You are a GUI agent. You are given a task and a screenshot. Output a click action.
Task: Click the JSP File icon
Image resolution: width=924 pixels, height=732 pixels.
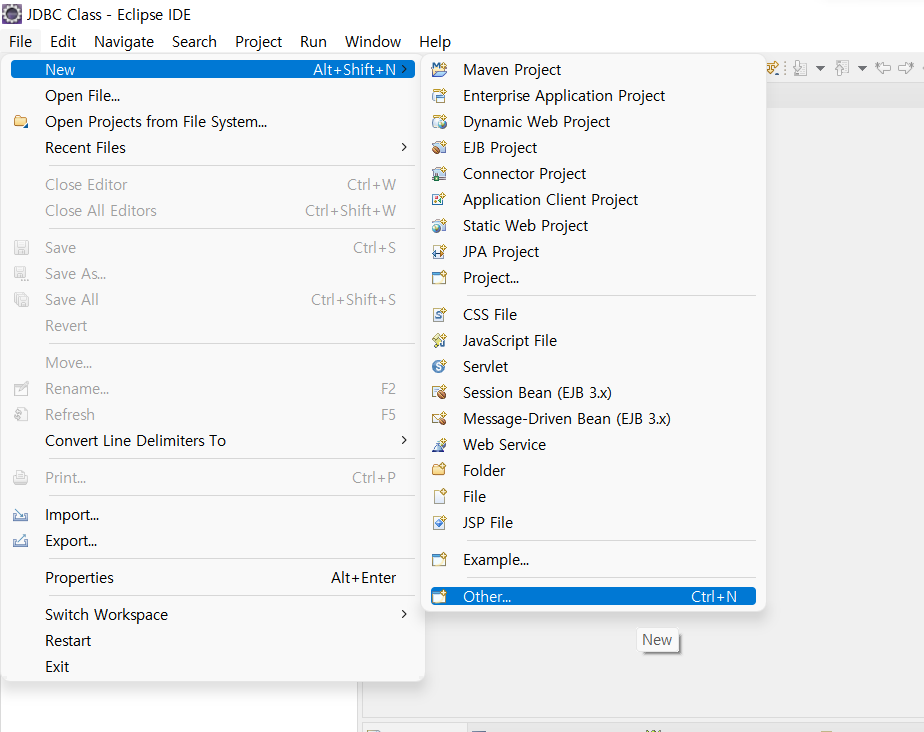pos(439,522)
